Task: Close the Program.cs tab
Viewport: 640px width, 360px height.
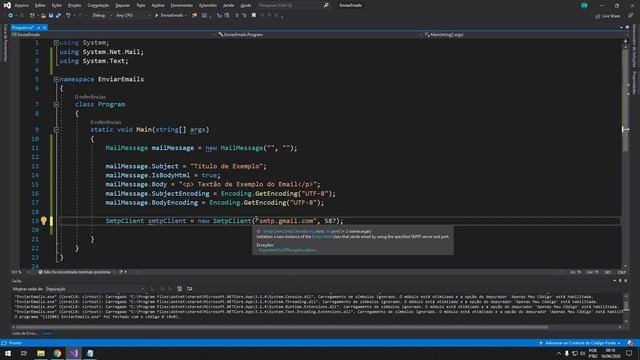Action: (x=44, y=27)
